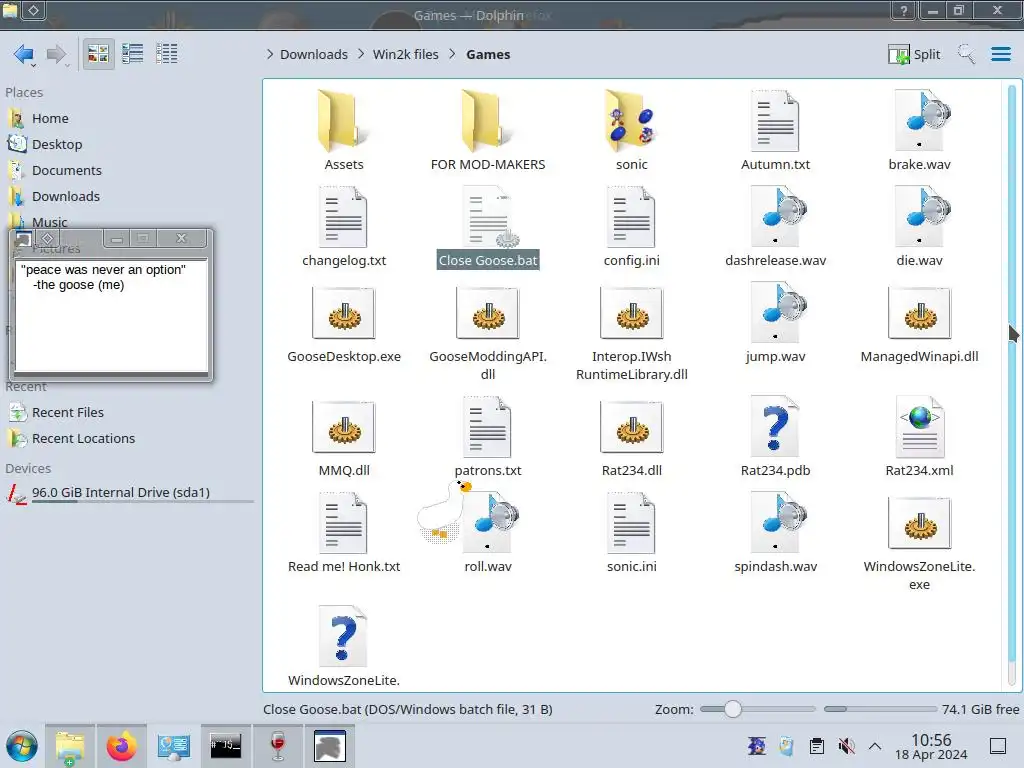The image size is (1024, 768).
Task: Select Rat234.dll file
Action: coord(632,438)
